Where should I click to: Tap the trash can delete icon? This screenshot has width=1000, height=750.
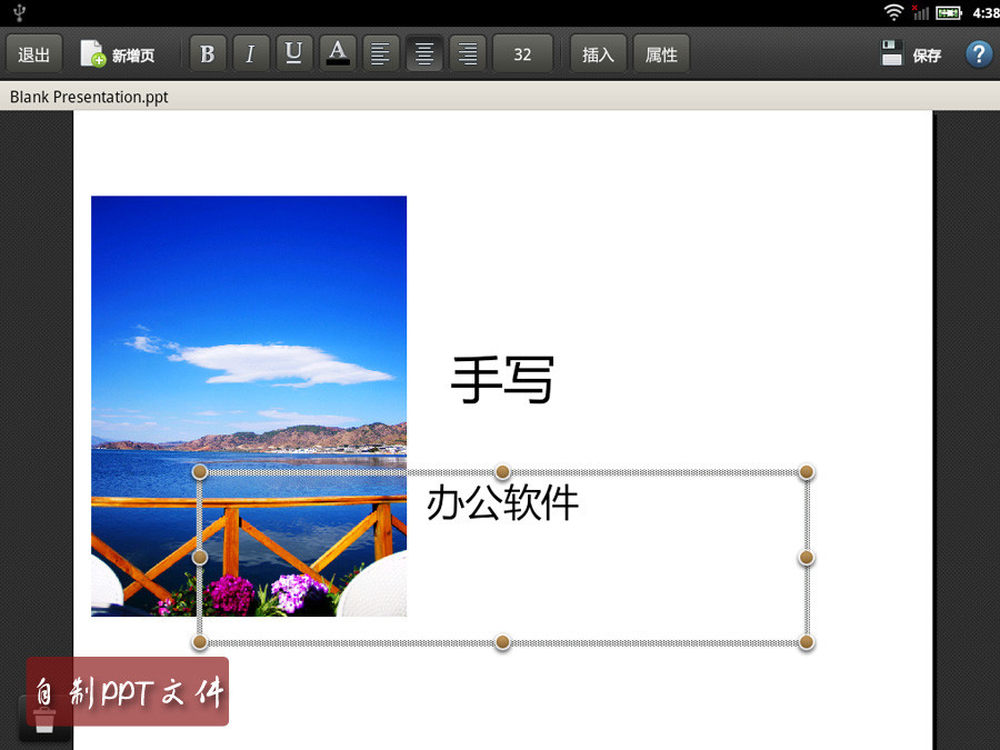click(44, 721)
